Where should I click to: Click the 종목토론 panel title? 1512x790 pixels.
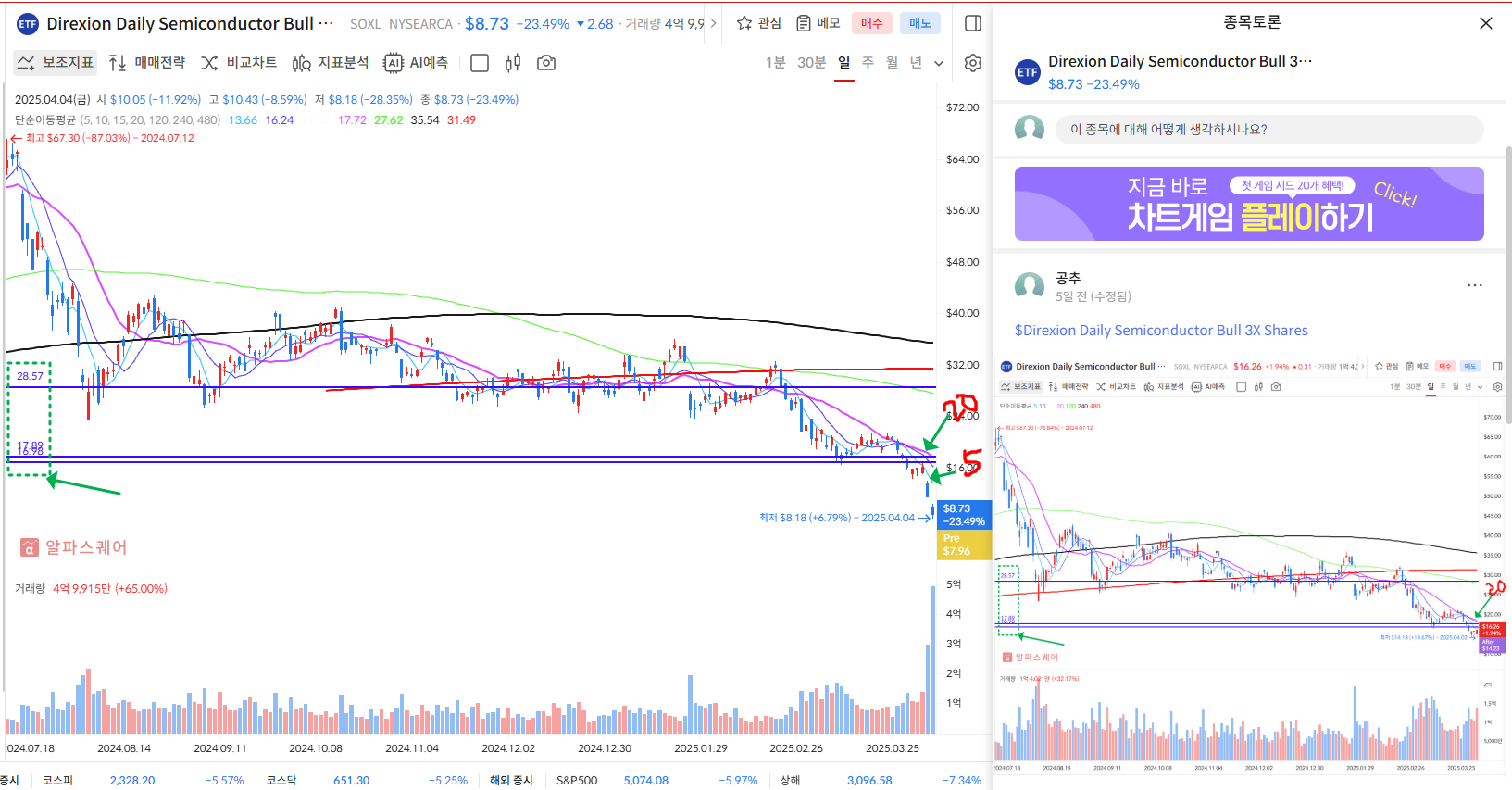click(x=1252, y=22)
